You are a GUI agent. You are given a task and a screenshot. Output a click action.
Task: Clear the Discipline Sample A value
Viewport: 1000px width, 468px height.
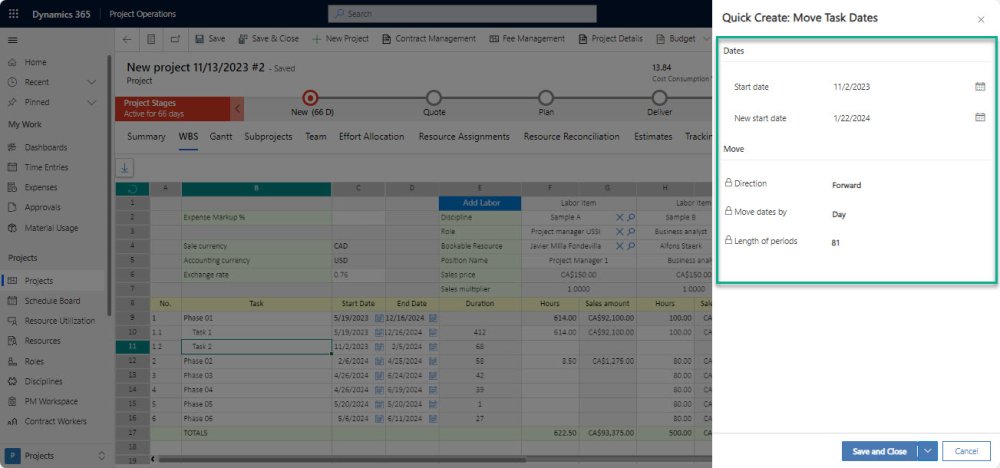[619, 217]
